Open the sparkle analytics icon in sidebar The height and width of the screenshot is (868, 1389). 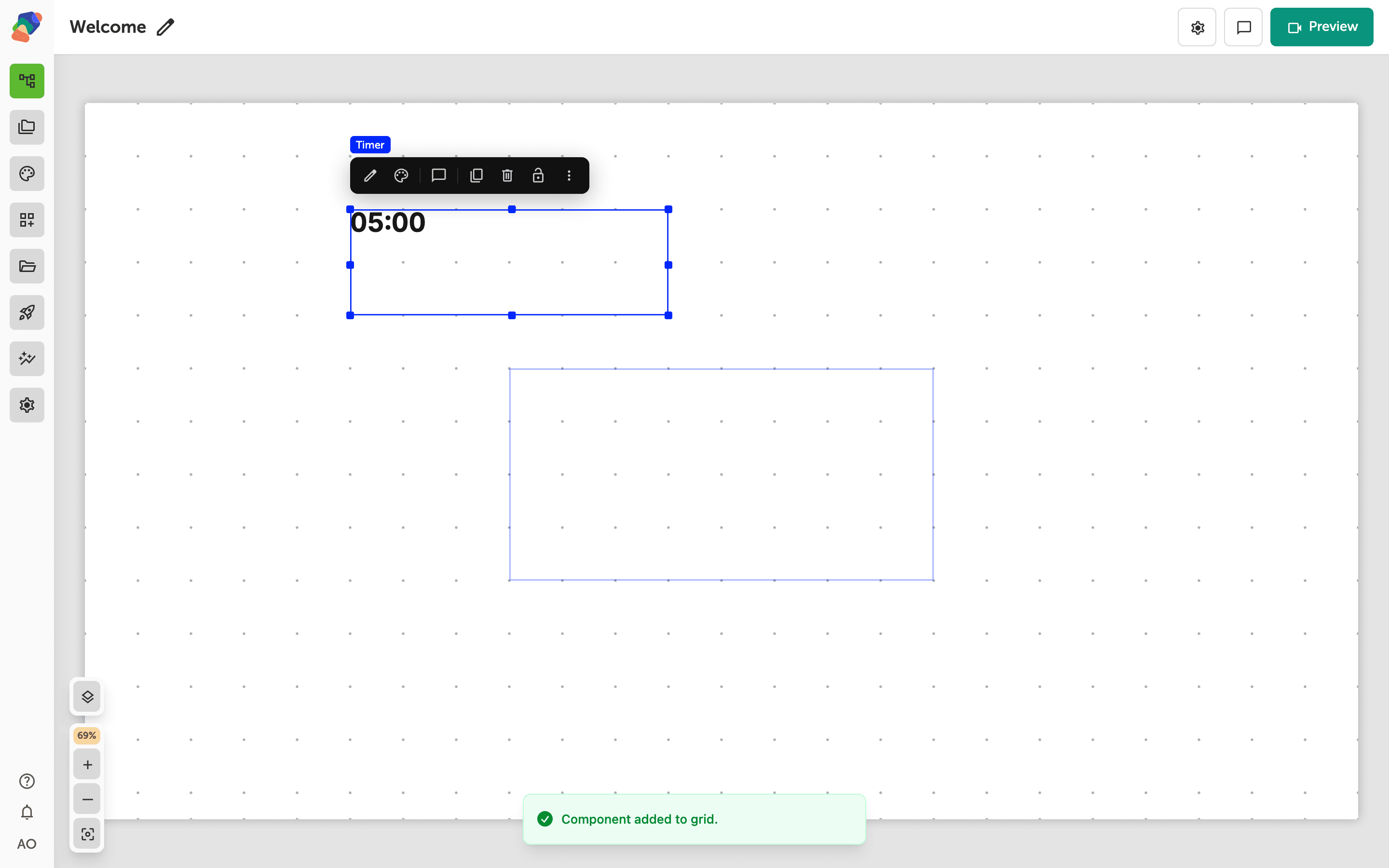[27, 359]
